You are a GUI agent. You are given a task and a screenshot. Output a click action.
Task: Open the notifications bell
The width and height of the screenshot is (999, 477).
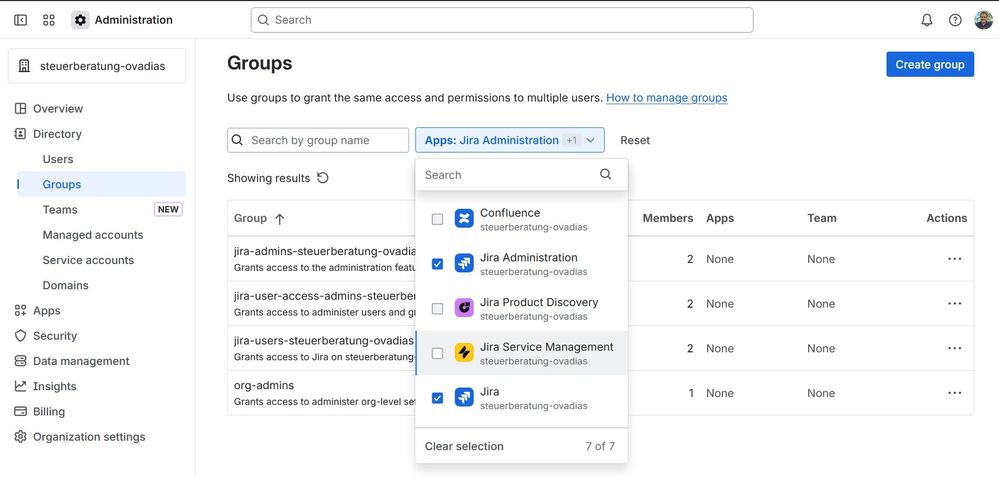[927, 20]
